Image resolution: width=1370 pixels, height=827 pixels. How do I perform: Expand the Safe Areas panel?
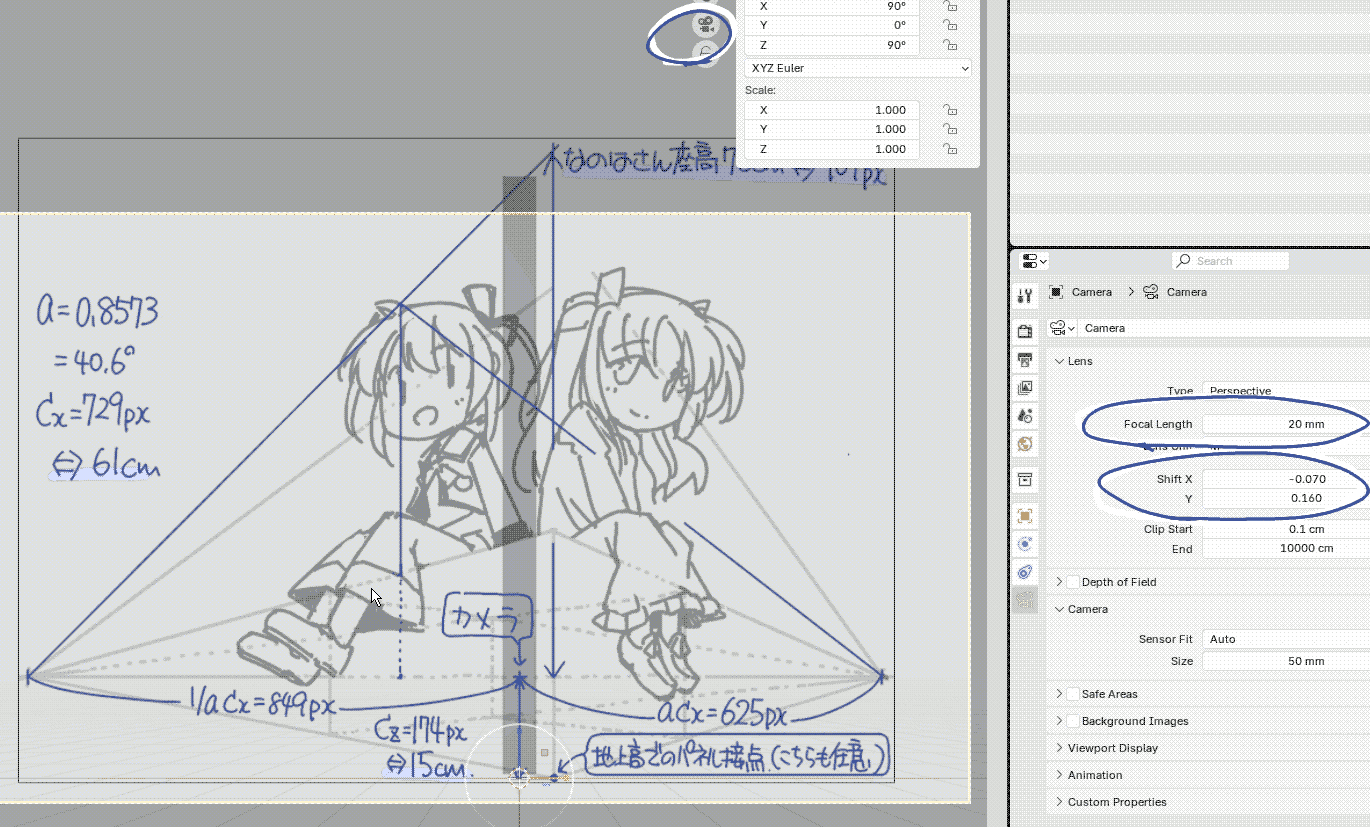1060,694
